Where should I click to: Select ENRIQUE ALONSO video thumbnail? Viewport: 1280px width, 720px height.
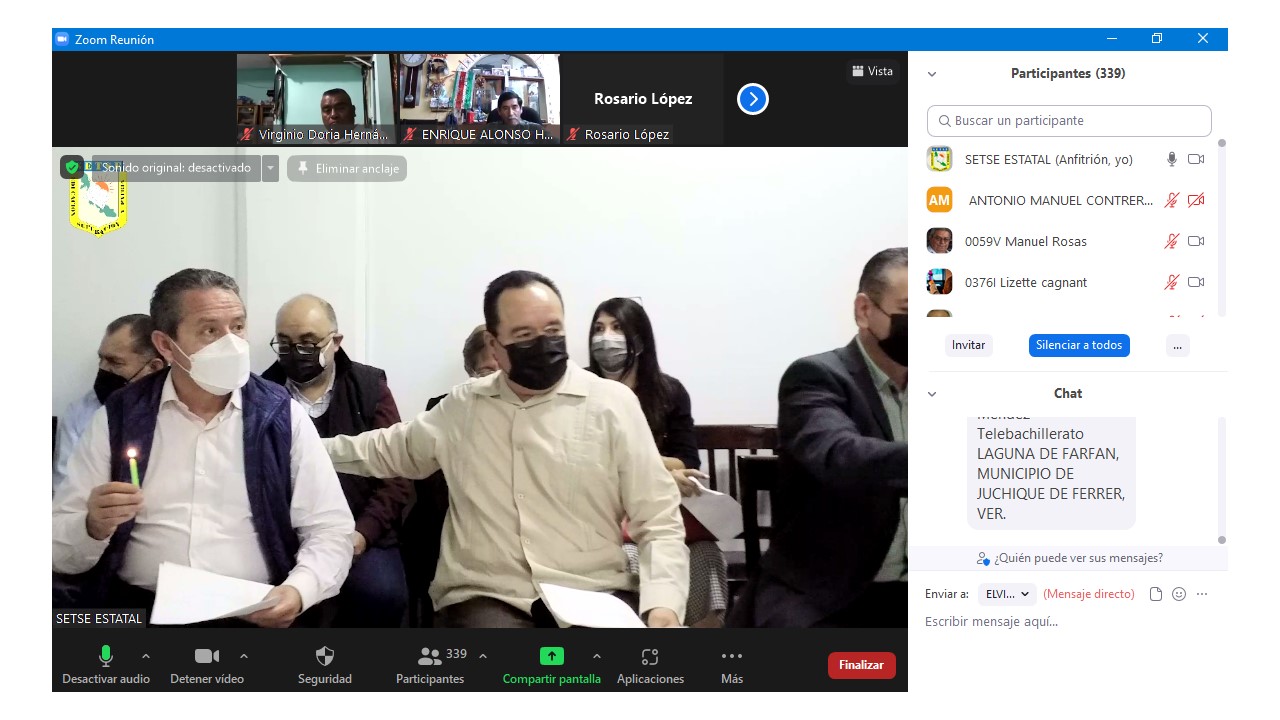coord(479,99)
